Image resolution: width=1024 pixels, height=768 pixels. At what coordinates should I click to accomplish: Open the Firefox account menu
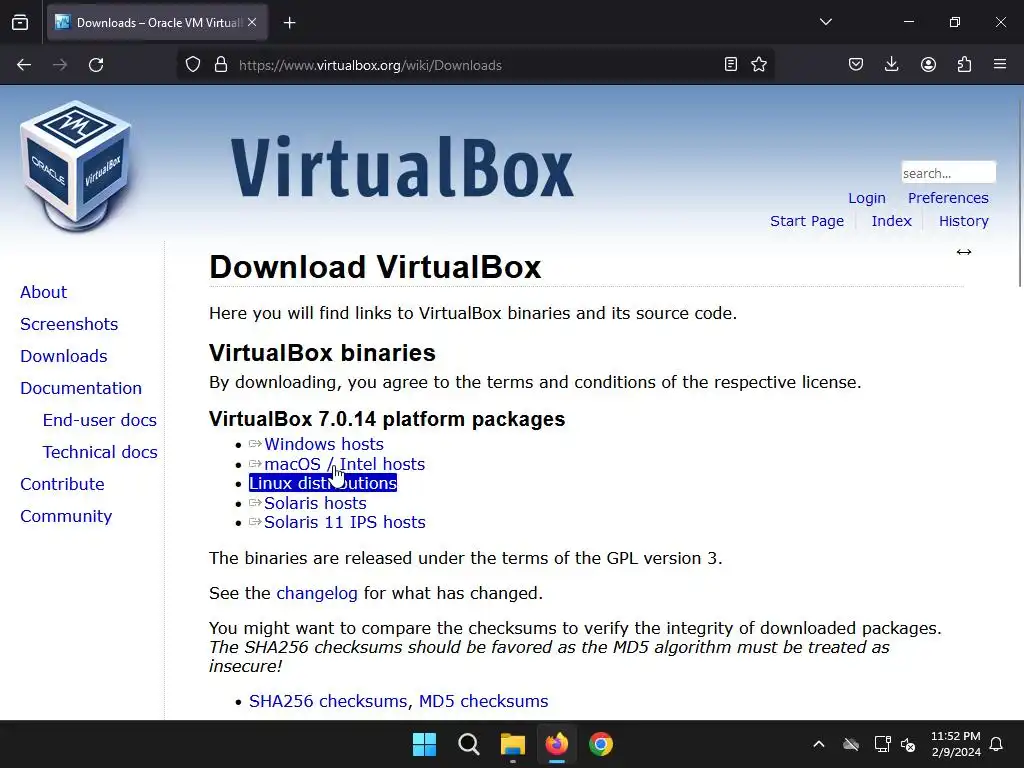[x=928, y=64]
